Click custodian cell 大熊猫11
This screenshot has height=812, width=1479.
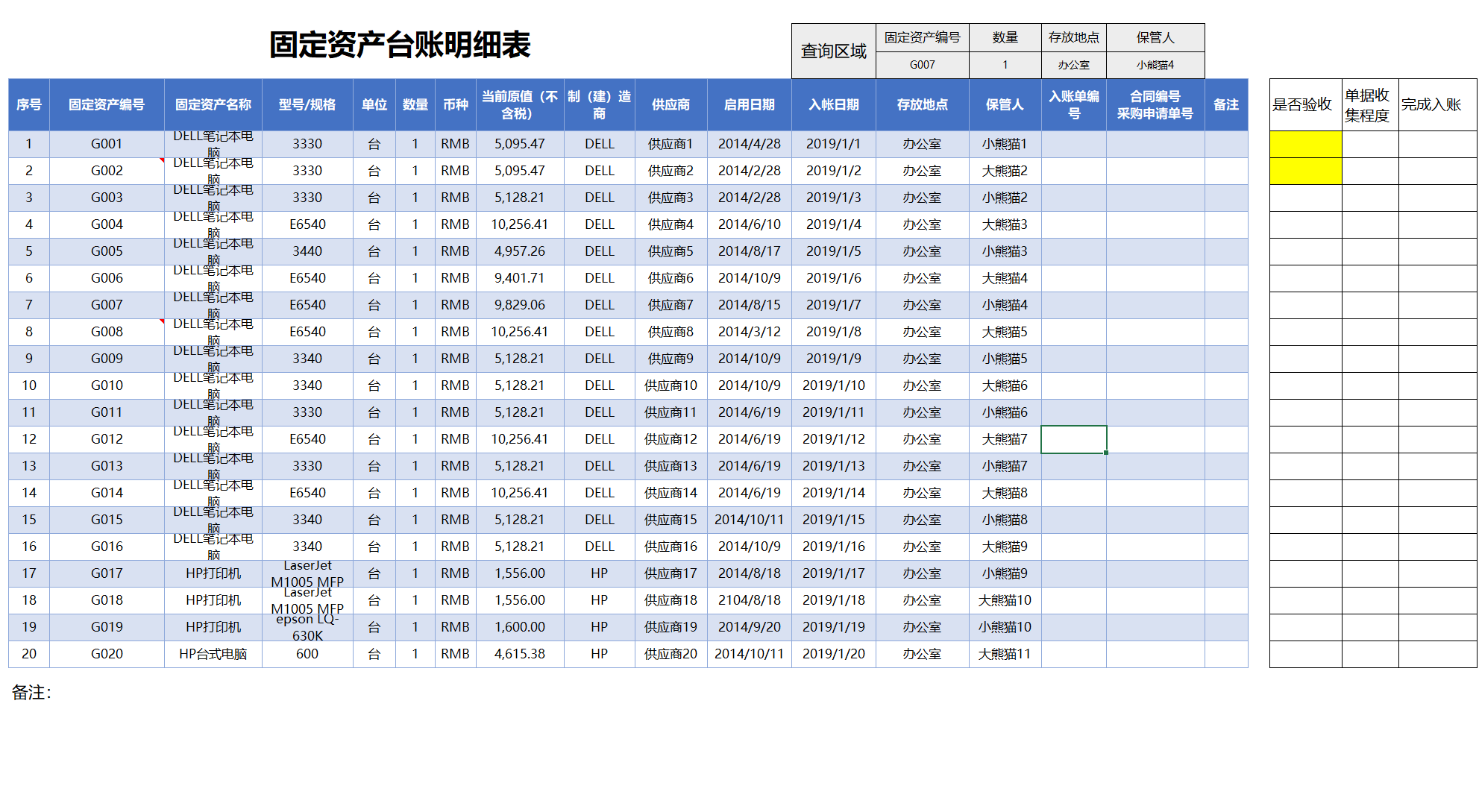click(x=1005, y=654)
